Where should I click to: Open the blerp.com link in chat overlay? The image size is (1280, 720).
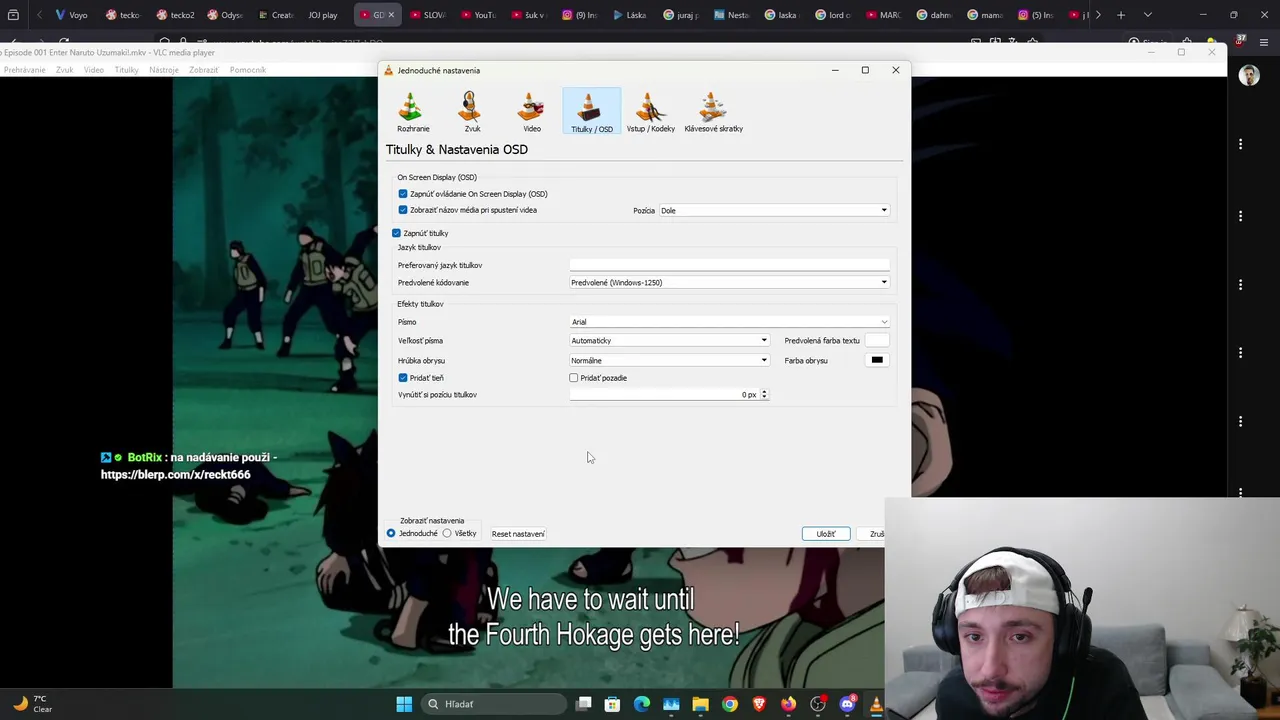click(x=176, y=475)
